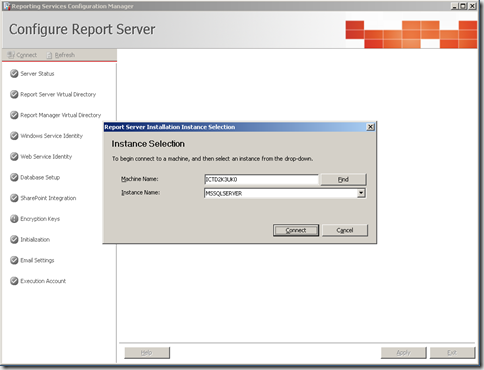Click the Initialization status icon
The width and height of the screenshot is (484, 370).
pyautogui.click(x=14, y=239)
